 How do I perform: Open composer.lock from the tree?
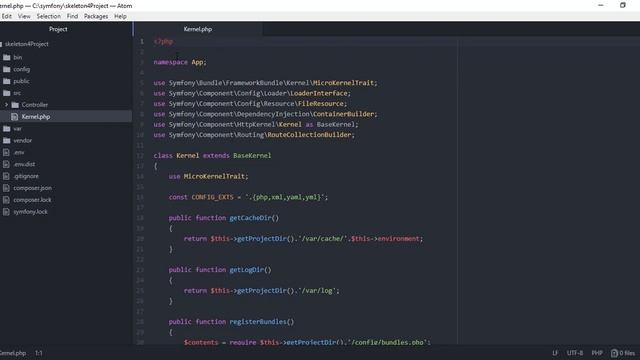[x=32, y=200]
